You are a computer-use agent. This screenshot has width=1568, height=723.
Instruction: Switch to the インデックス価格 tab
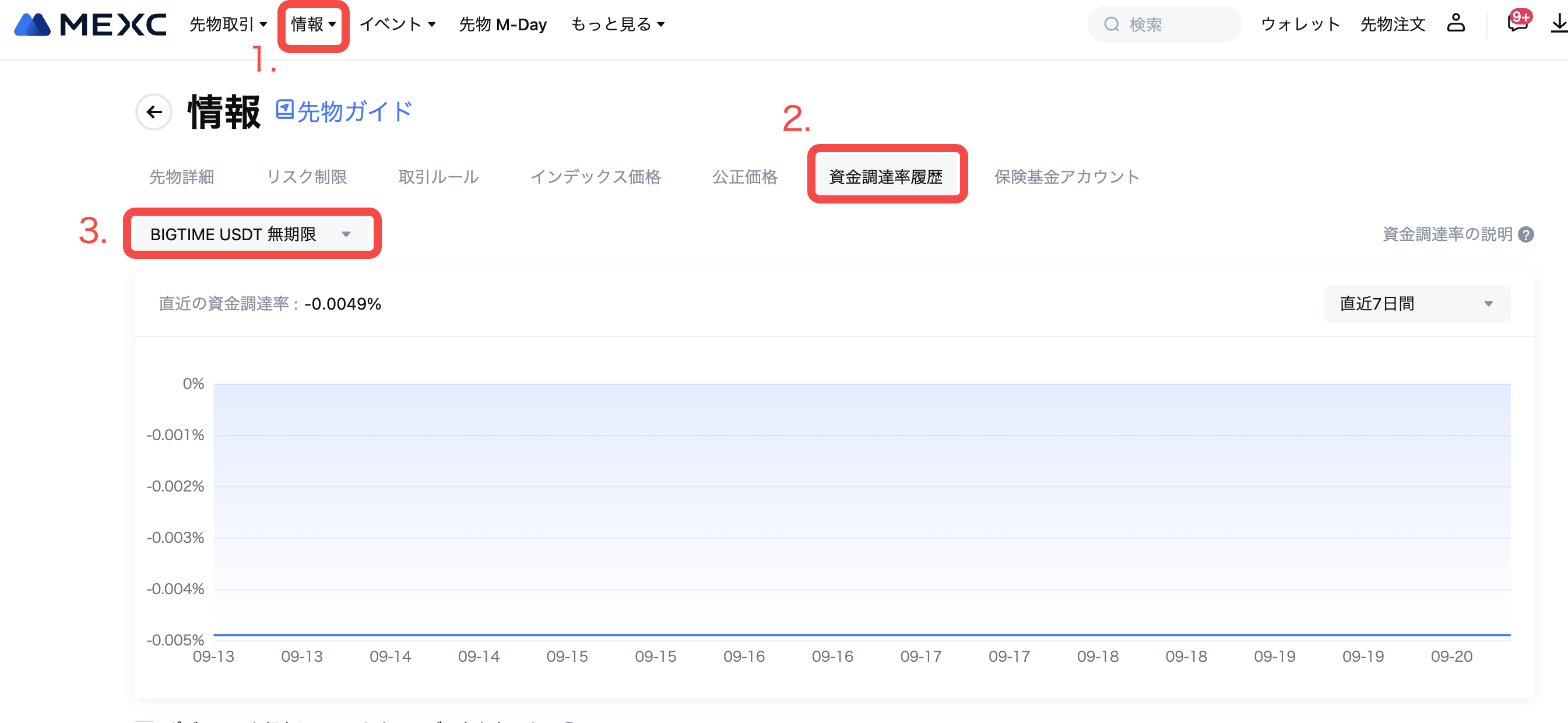click(x=595, y=177)
